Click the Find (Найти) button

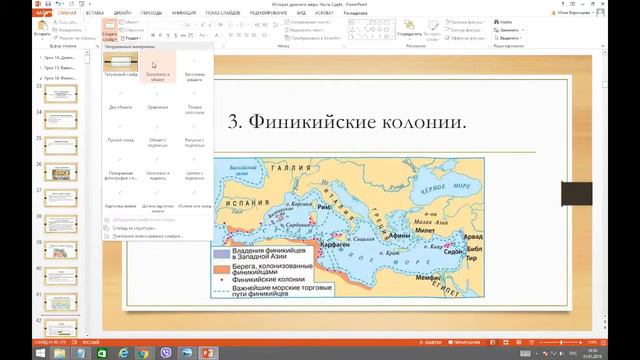[x=503, y=22]
